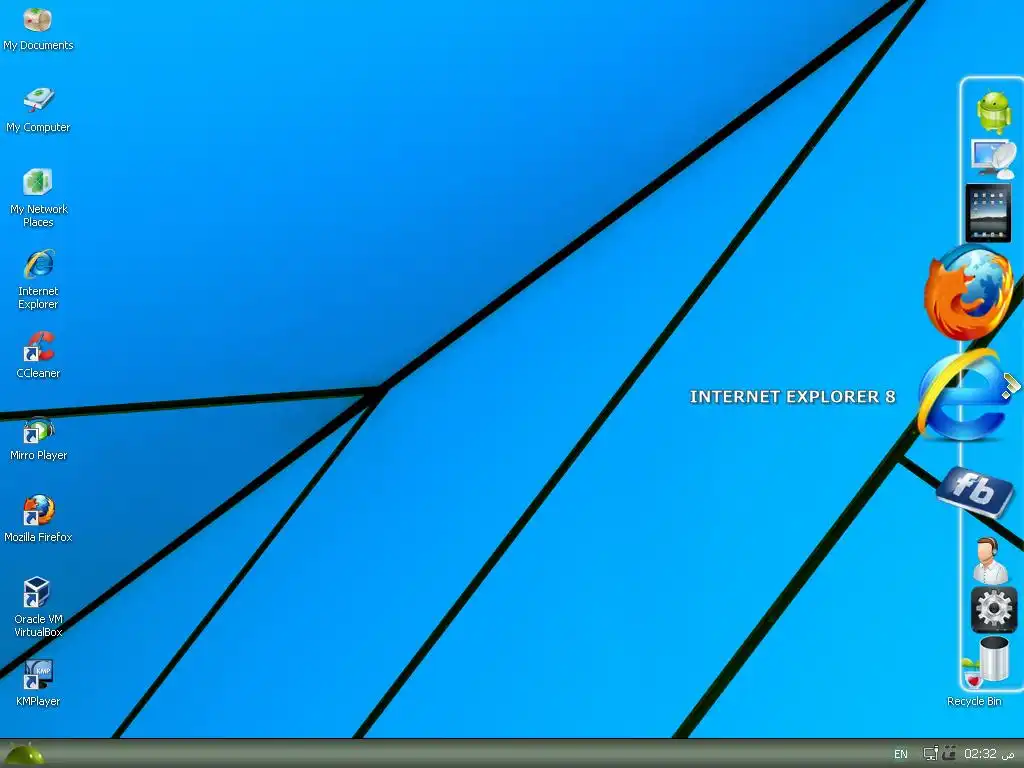Click the monitor with satellite dish dock icon

(993, 159)
